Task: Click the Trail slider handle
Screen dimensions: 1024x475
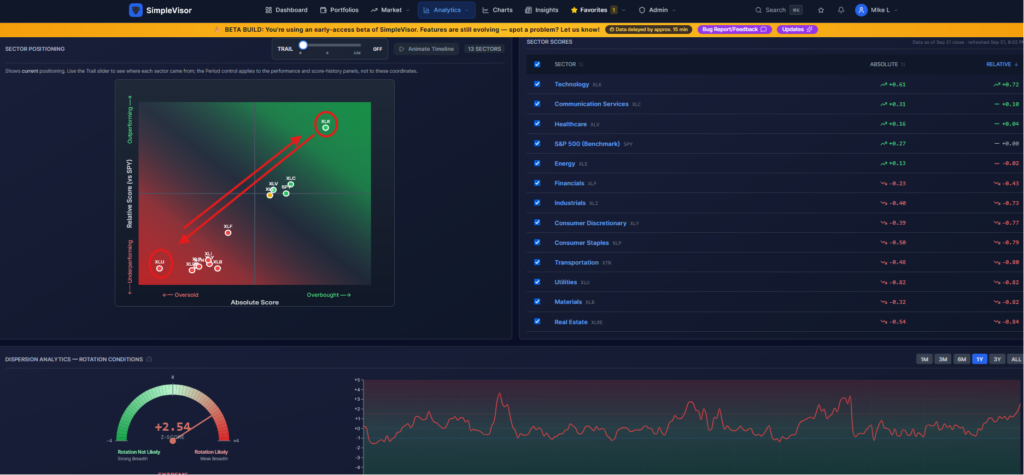Action: [x=303, y=45]
